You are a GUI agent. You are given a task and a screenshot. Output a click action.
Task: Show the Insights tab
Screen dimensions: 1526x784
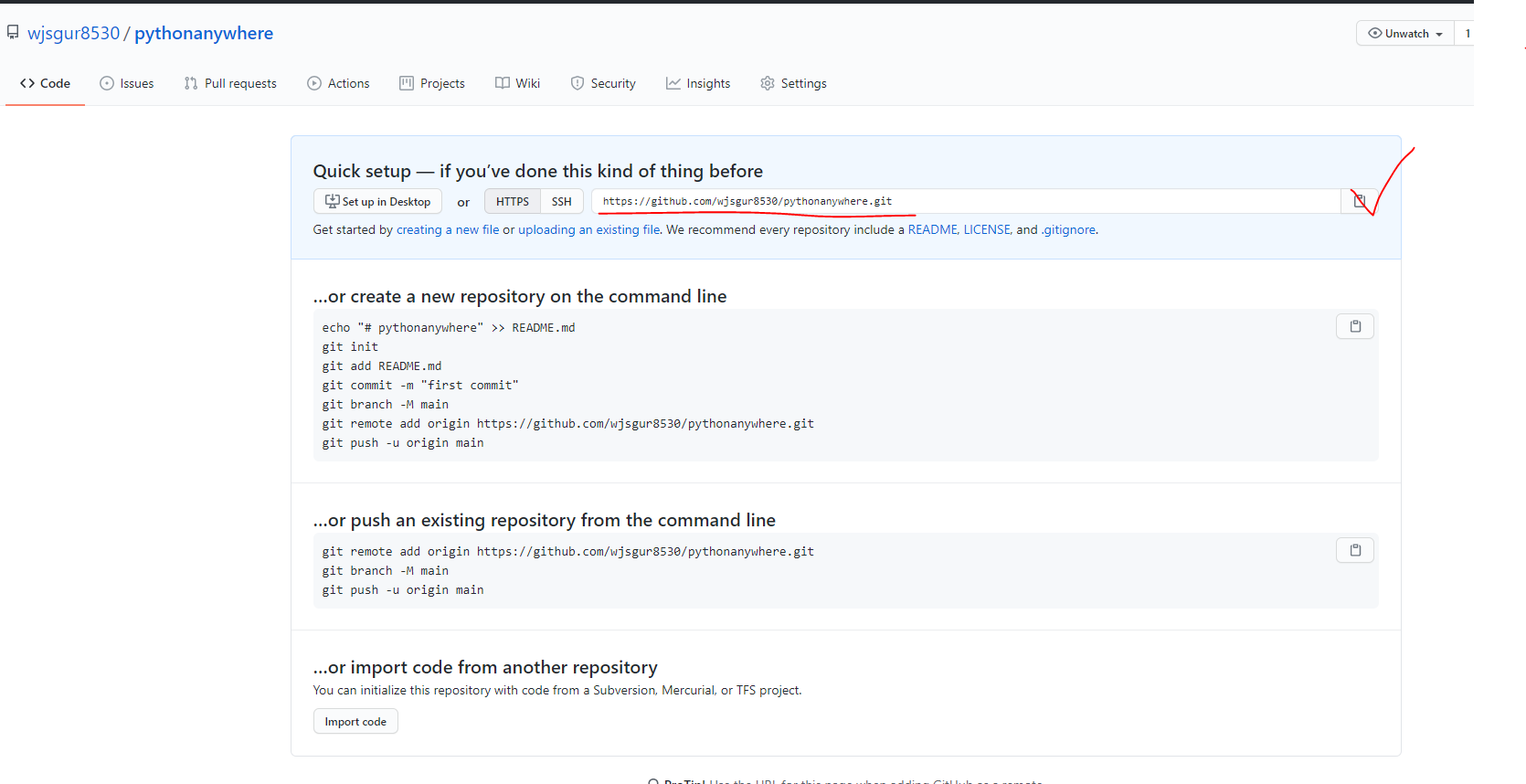698,83
